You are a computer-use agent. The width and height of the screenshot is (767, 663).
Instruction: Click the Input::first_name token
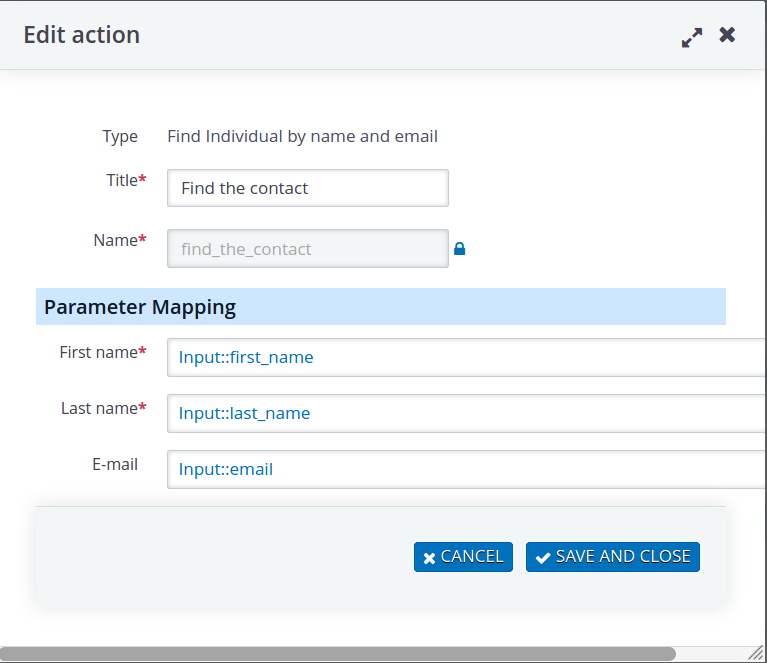pos(246,357)
